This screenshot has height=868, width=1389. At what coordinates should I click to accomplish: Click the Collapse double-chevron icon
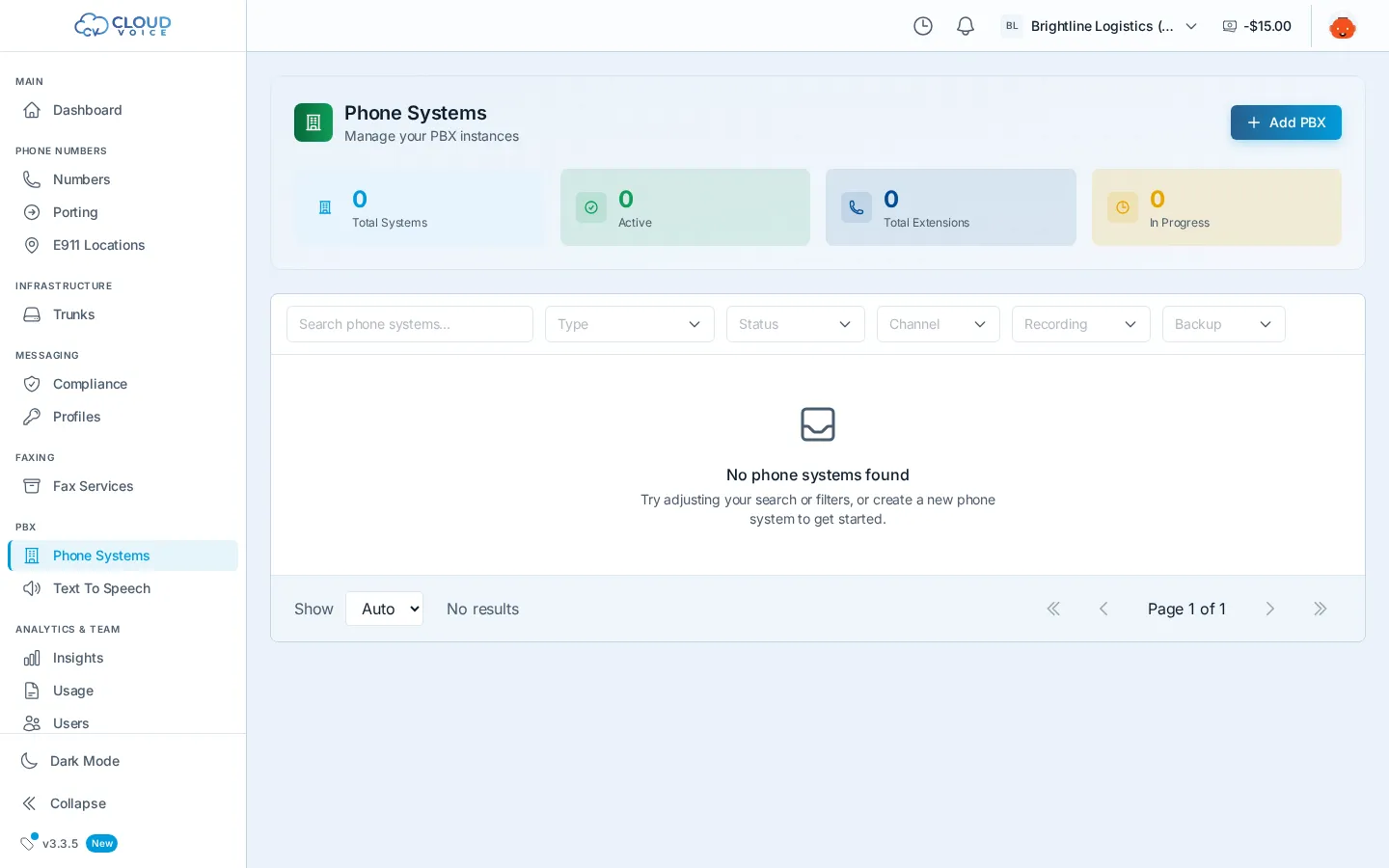click(x=30, y=803)
